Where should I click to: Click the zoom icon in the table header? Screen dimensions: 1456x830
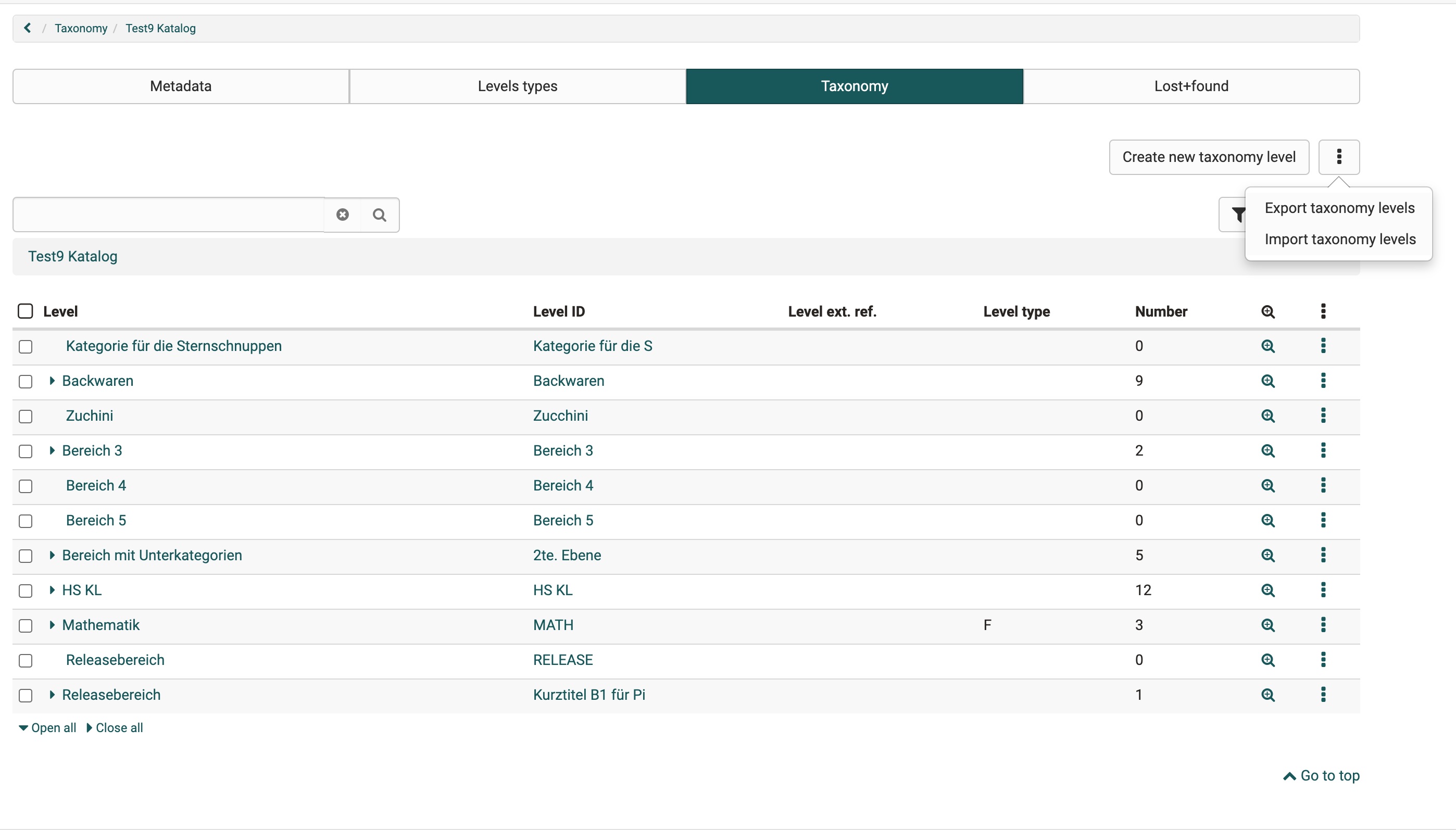1268,312
